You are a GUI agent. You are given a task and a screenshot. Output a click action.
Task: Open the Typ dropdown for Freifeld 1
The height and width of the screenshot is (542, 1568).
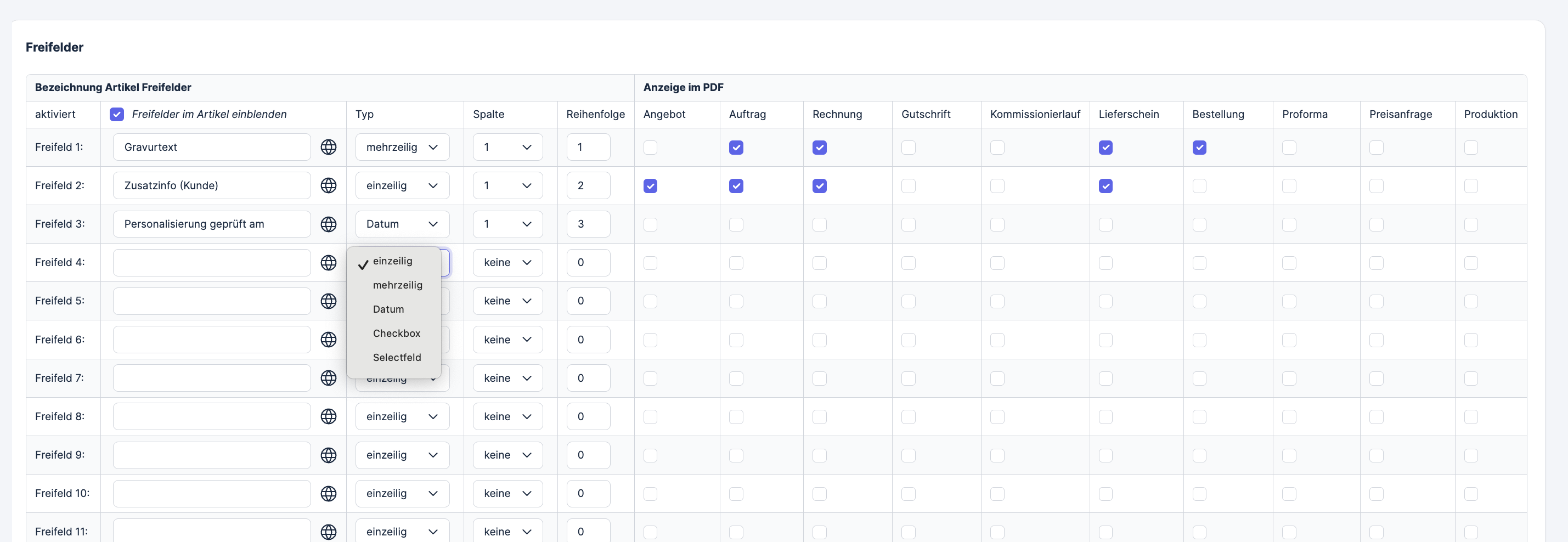[x=402, y=147]
